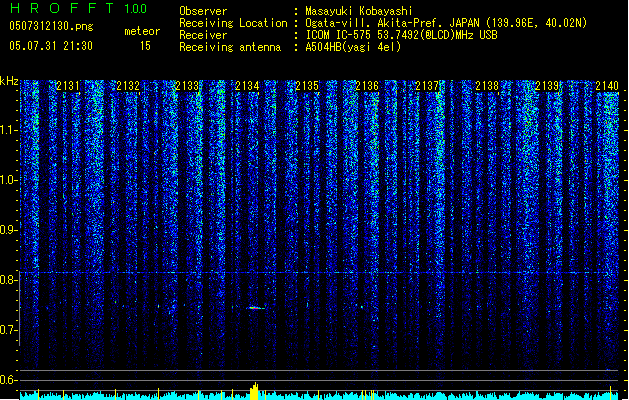
Task: Select the file name 0507312130.png
Action: coord(51,27)
